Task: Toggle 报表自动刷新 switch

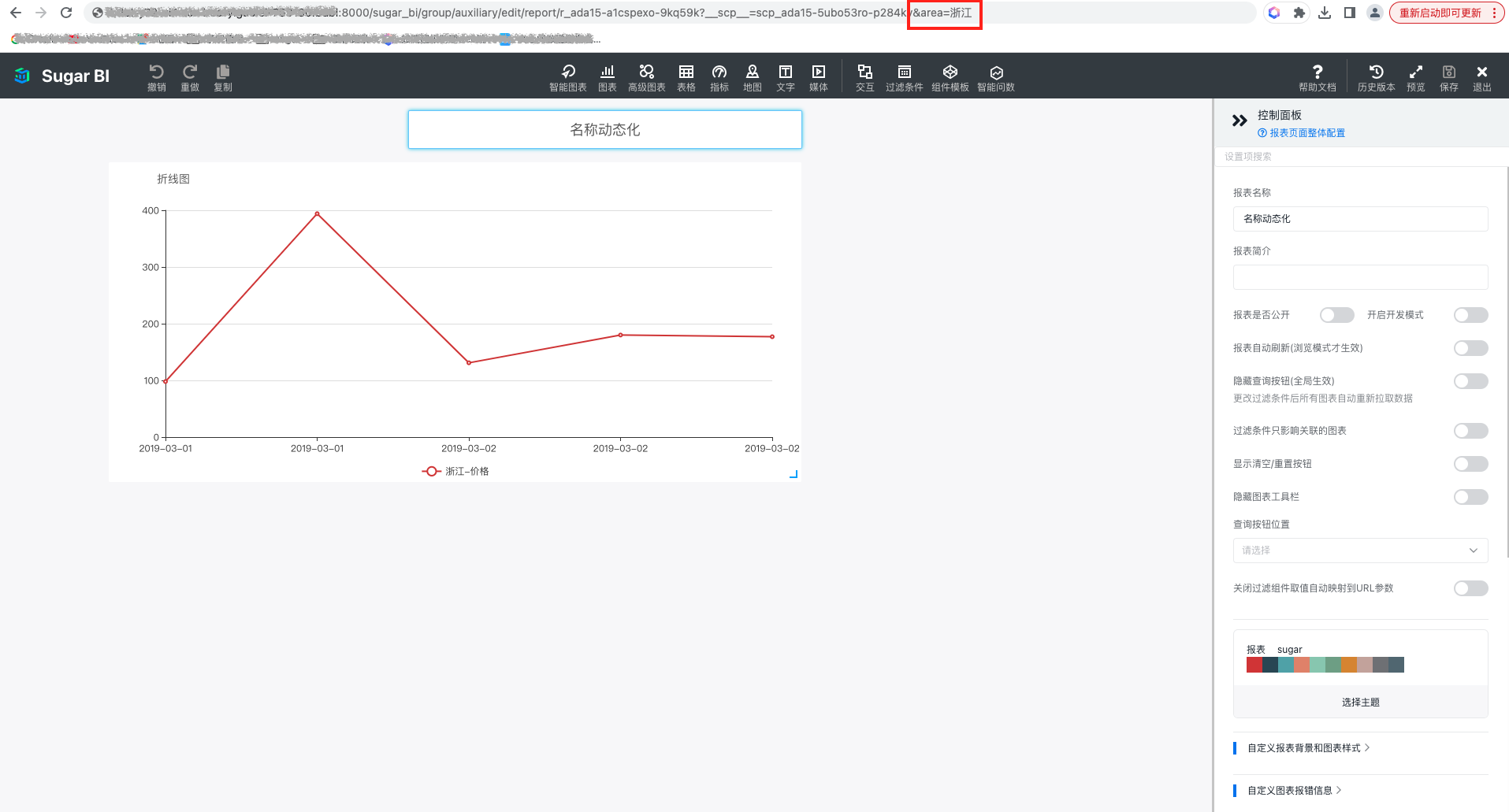Action: click(1470, 348)
